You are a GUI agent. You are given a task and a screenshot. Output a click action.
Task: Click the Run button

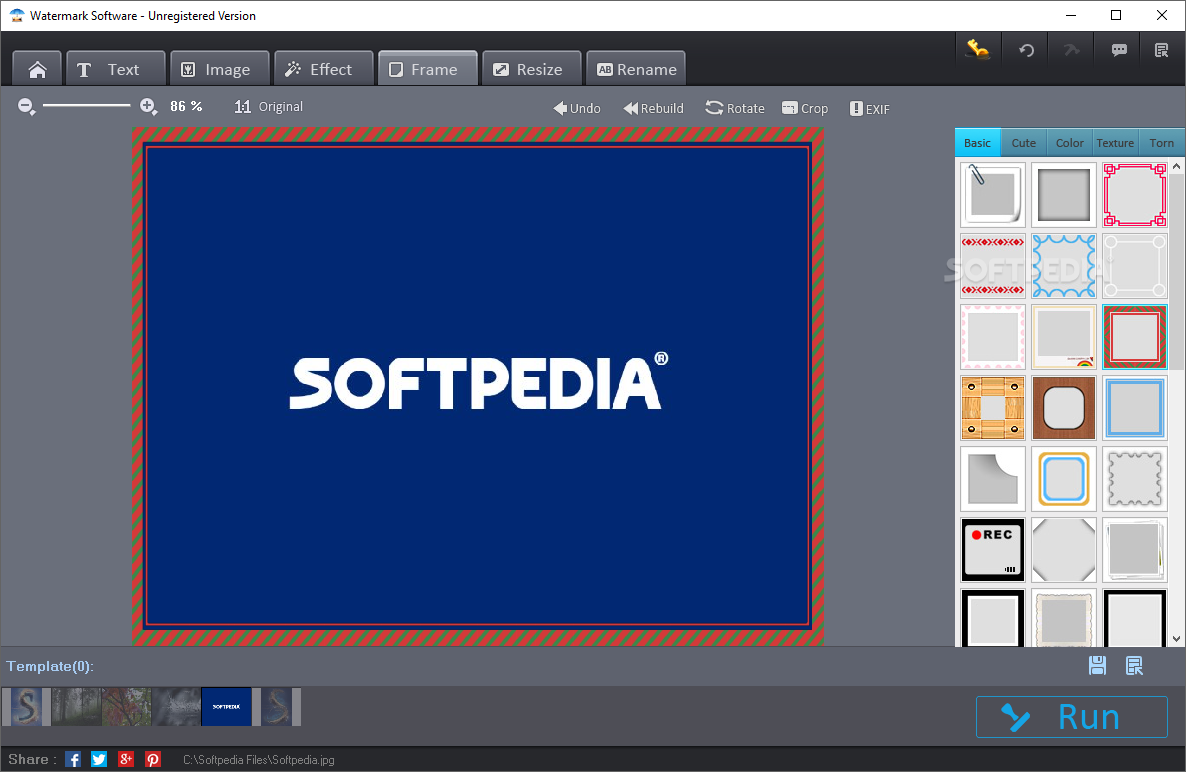tap(1071, 717)
